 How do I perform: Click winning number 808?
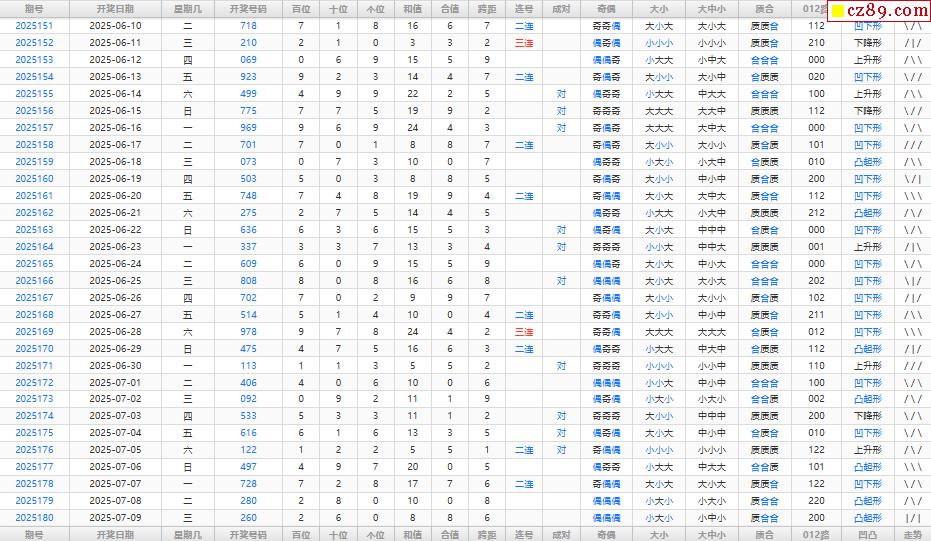[x=248, y=281]
